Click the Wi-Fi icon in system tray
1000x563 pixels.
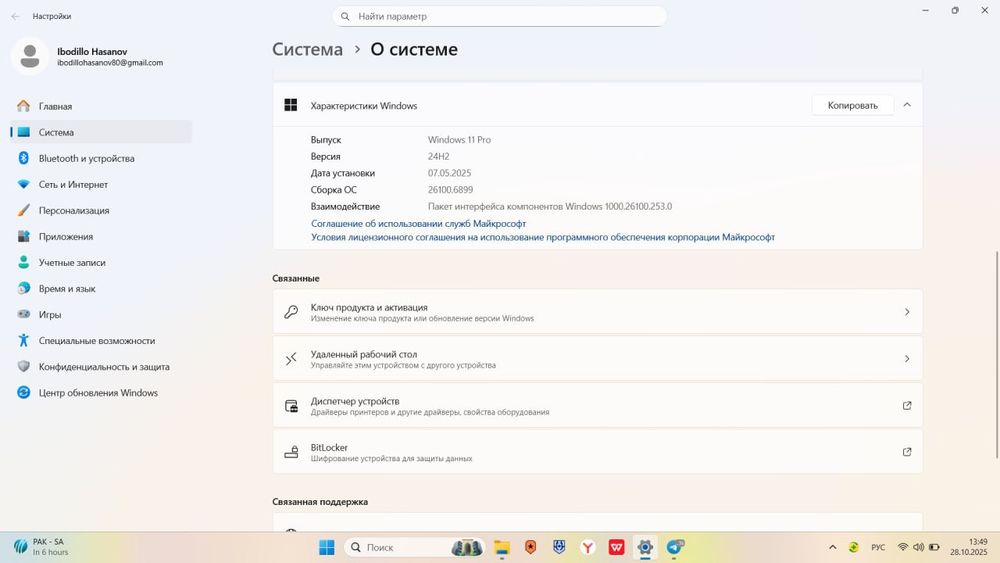pyautogui.click(x=902, y=547)
